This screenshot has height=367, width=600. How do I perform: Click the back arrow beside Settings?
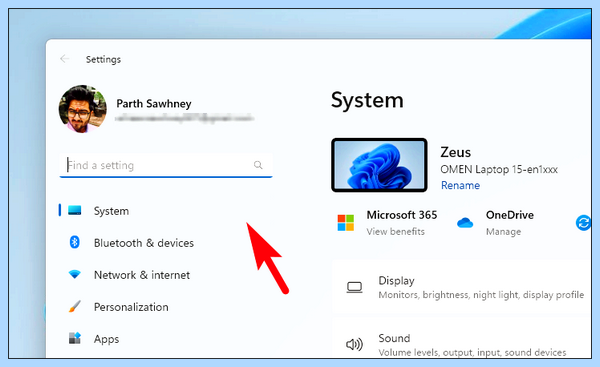tap(64, 59)
